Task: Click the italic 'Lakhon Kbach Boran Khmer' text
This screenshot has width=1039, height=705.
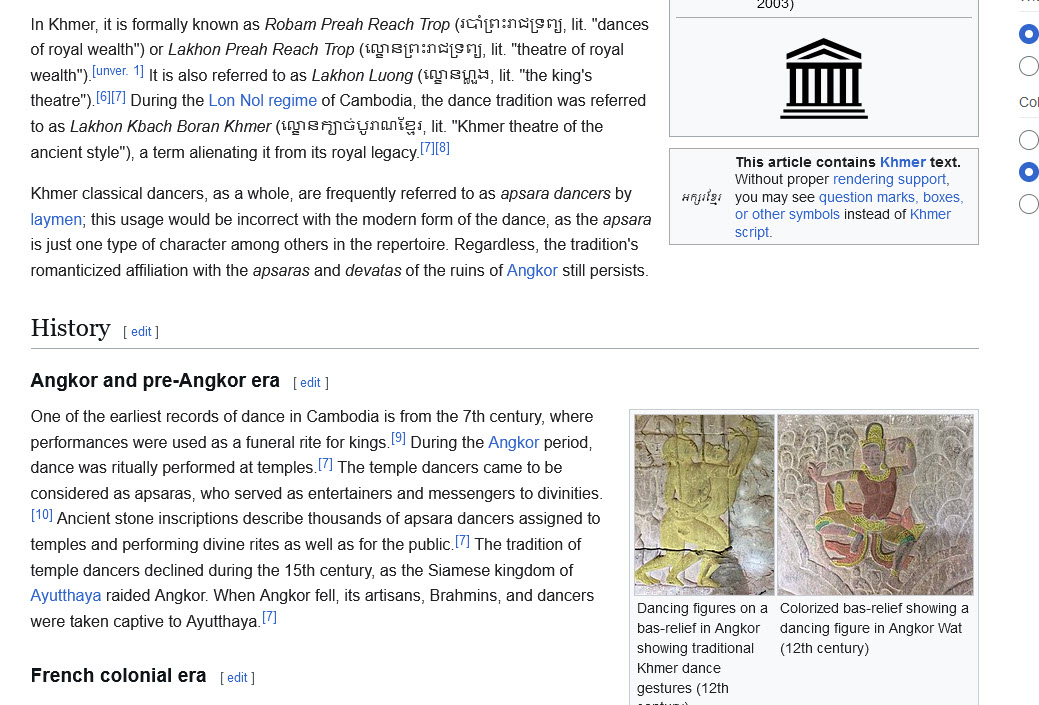Action: tap(171, 127)
